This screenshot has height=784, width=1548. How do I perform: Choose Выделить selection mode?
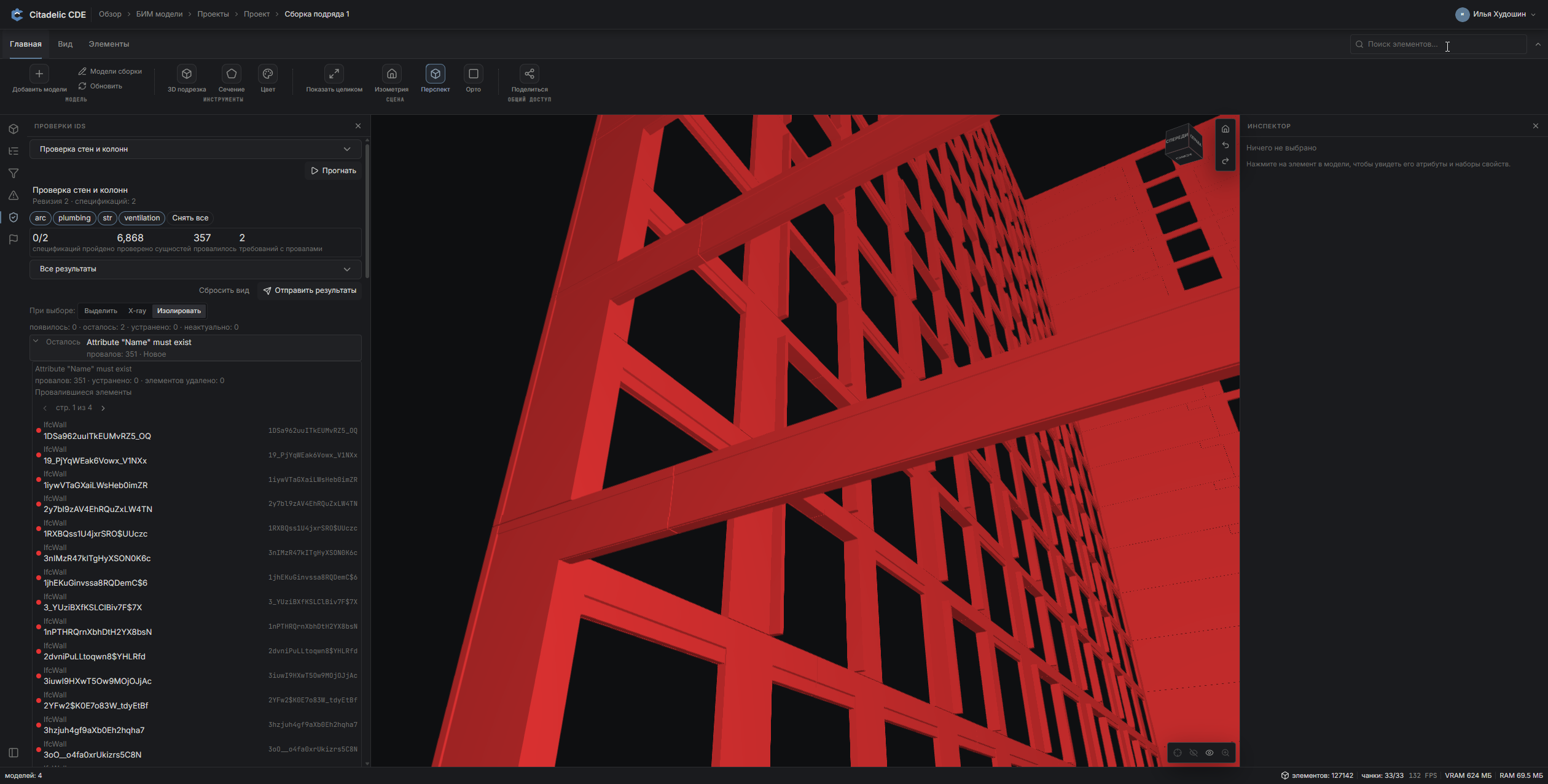pyautogui.click(x=101, y=311)
